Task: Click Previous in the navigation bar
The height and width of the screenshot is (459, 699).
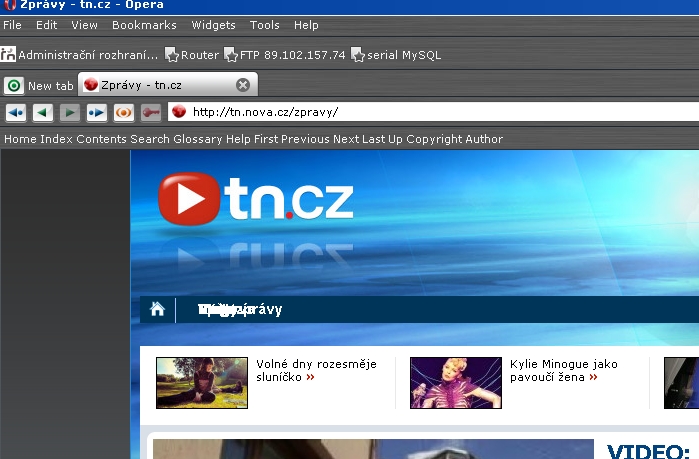Action: (x=305, y=139)
